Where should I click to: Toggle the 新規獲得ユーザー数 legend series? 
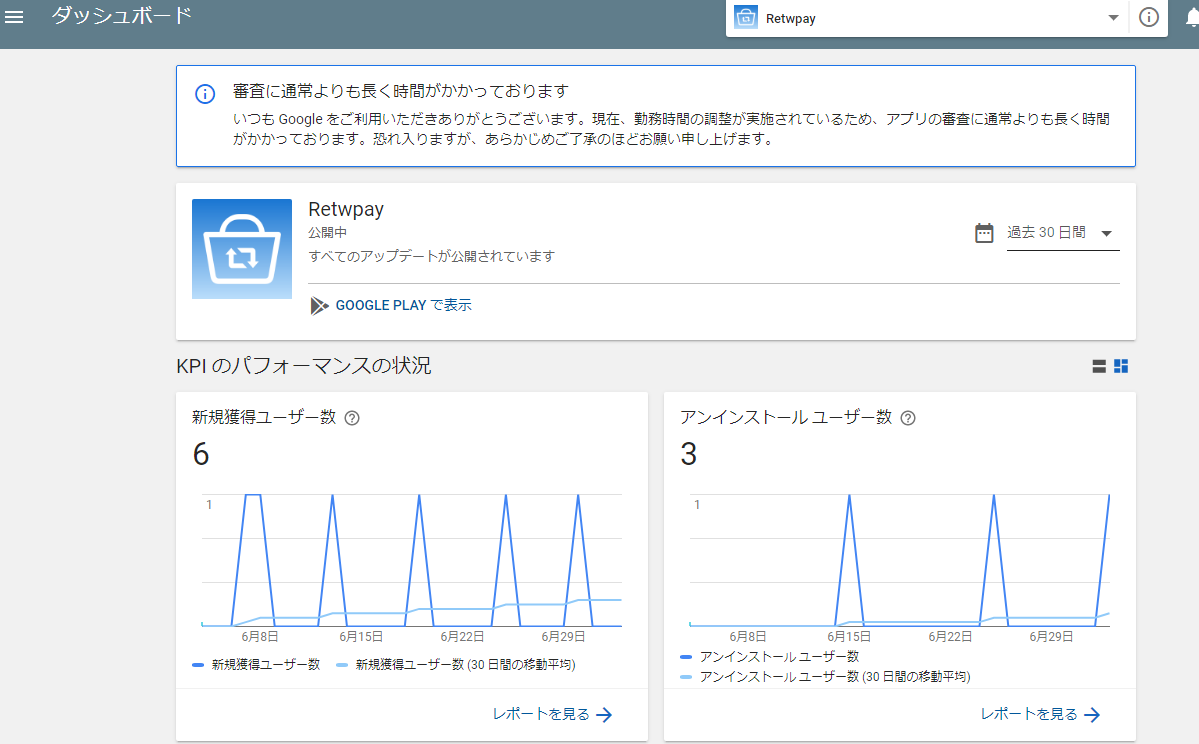coord(257,664)
